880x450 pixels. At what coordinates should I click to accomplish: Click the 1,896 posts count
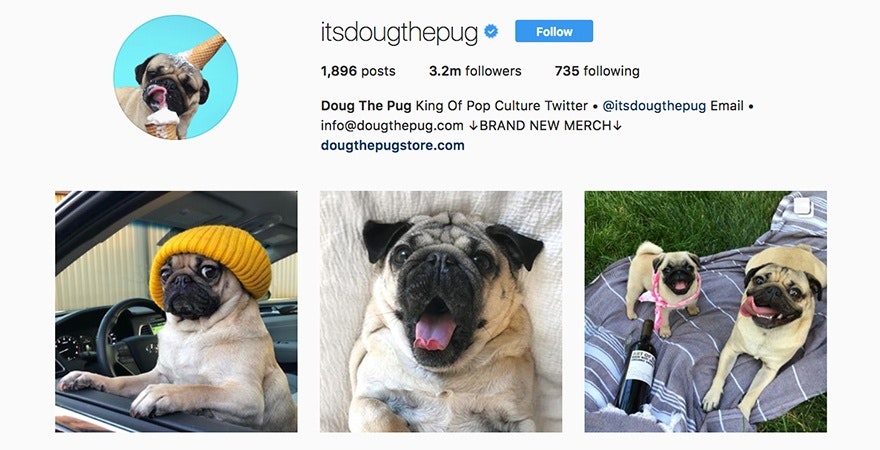pos(358,71)
